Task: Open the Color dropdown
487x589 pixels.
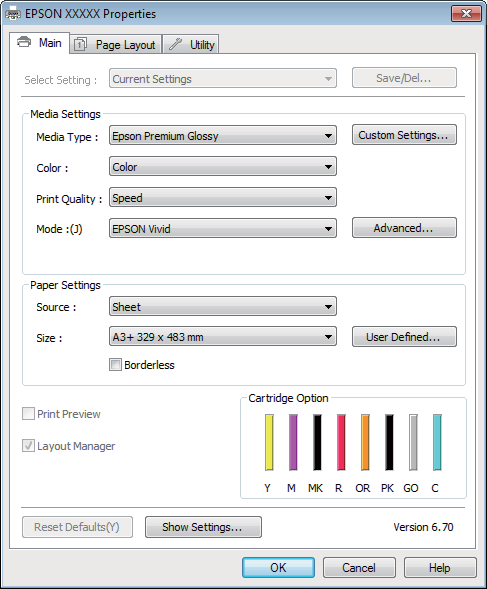Action: click(223, 166)
